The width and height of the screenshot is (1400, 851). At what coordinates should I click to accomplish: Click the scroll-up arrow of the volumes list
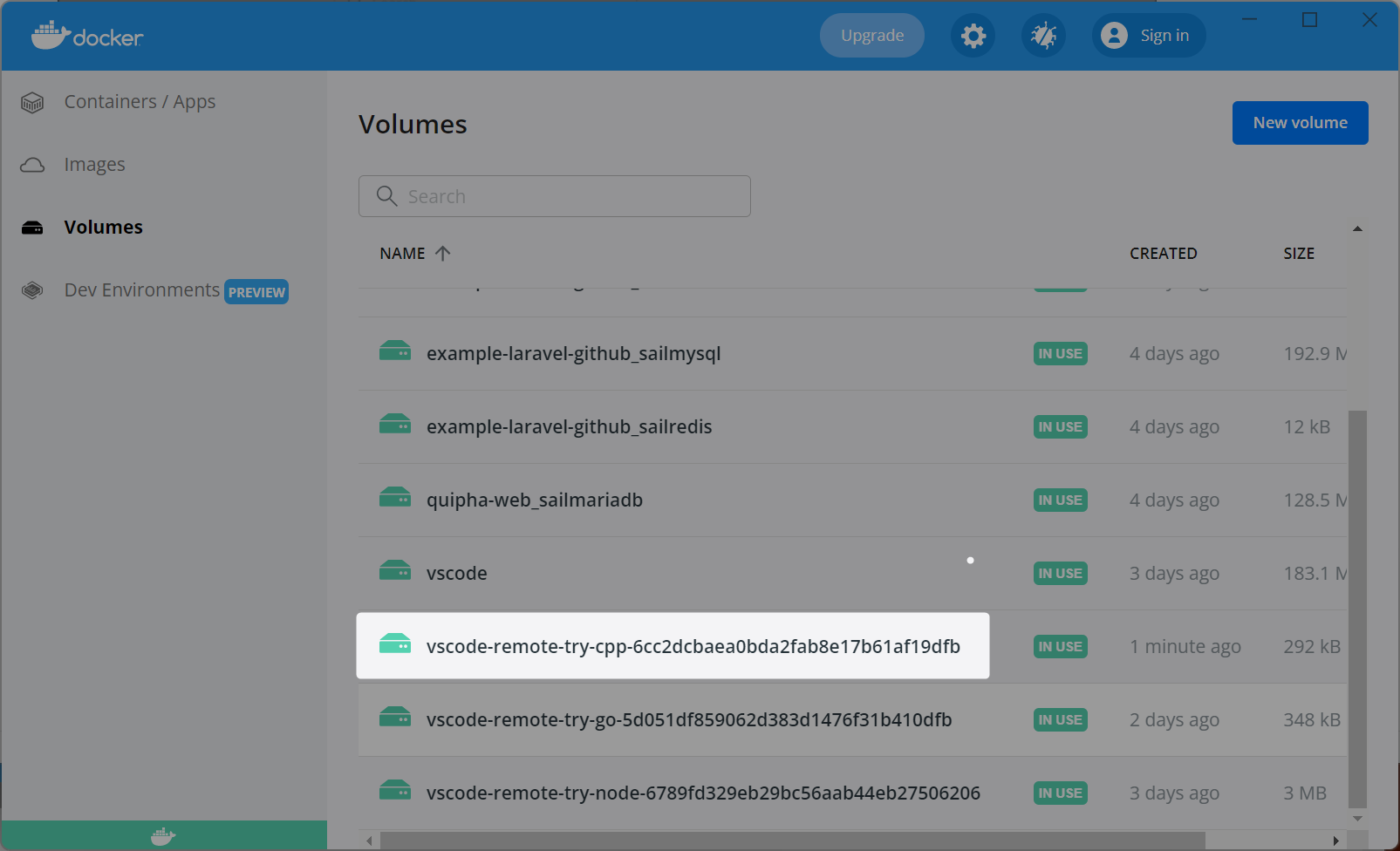coord(1357,228)
